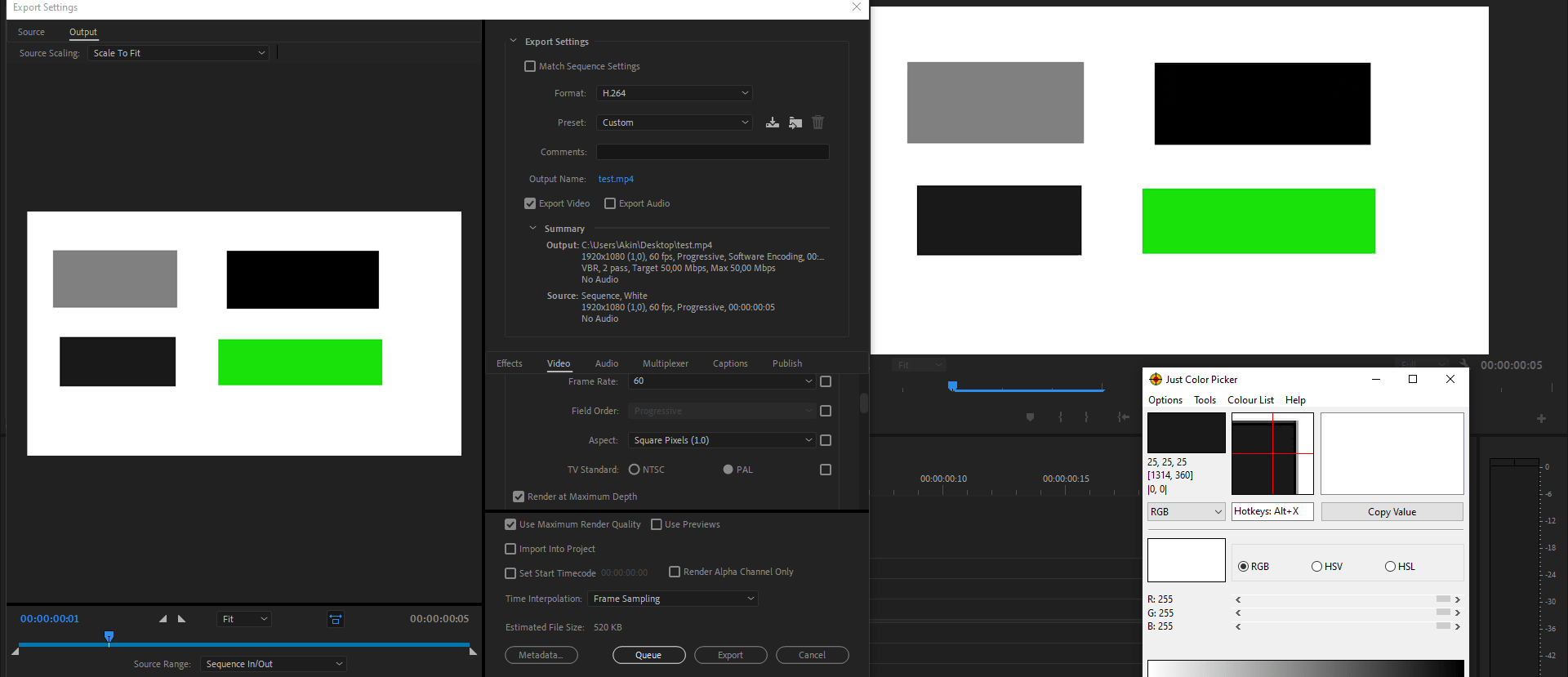The width and height of the screenshot is (1568, 677).
Task: Enable Export Audio checkbox
Action: pos(610,203)
